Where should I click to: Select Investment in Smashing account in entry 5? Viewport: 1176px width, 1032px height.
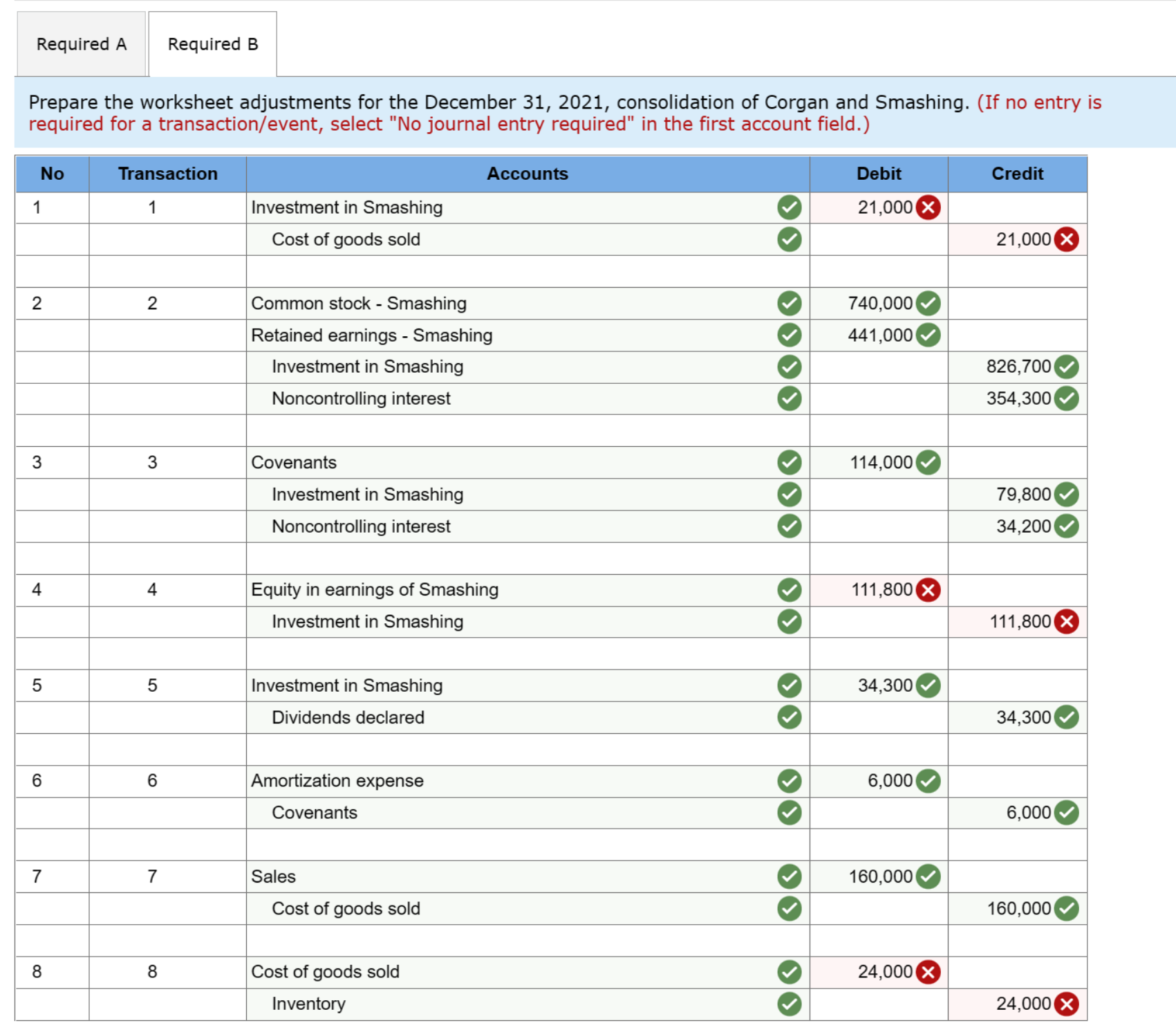(x=528, y=685)
